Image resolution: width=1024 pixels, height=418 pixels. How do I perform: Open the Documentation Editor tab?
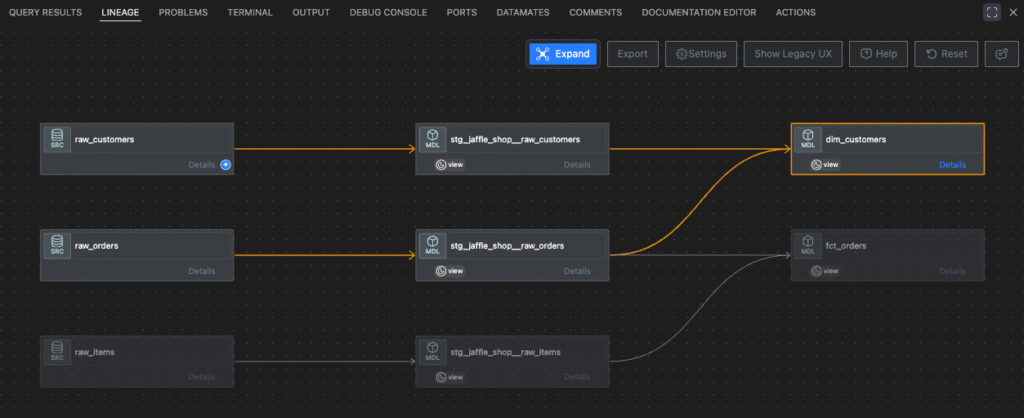pos(699,12)
